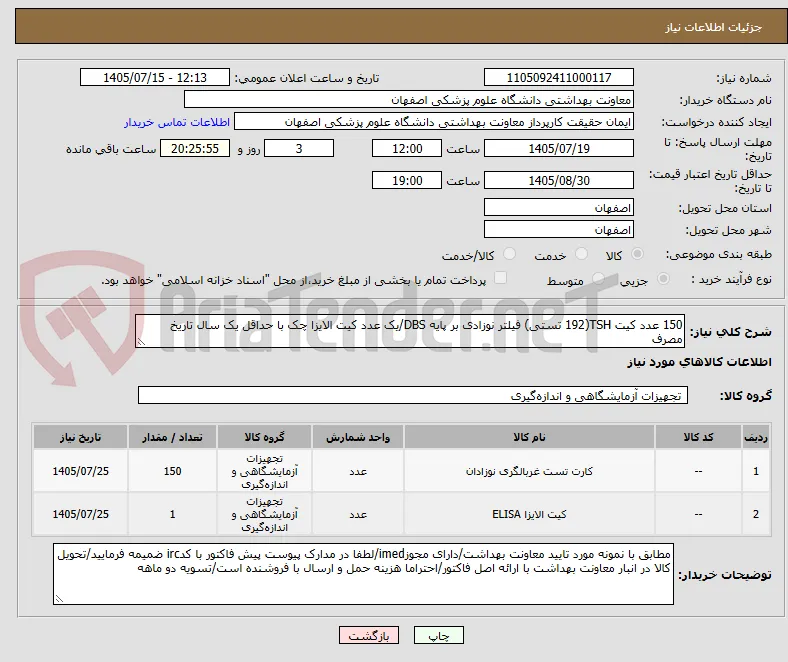Select the کالا/خدمت radio button
The height and width of the screenshot is (662, 788).
point(510,254)
